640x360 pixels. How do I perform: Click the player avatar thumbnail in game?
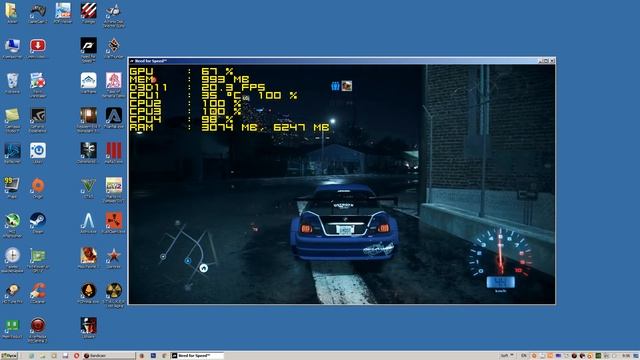point(347,86)
